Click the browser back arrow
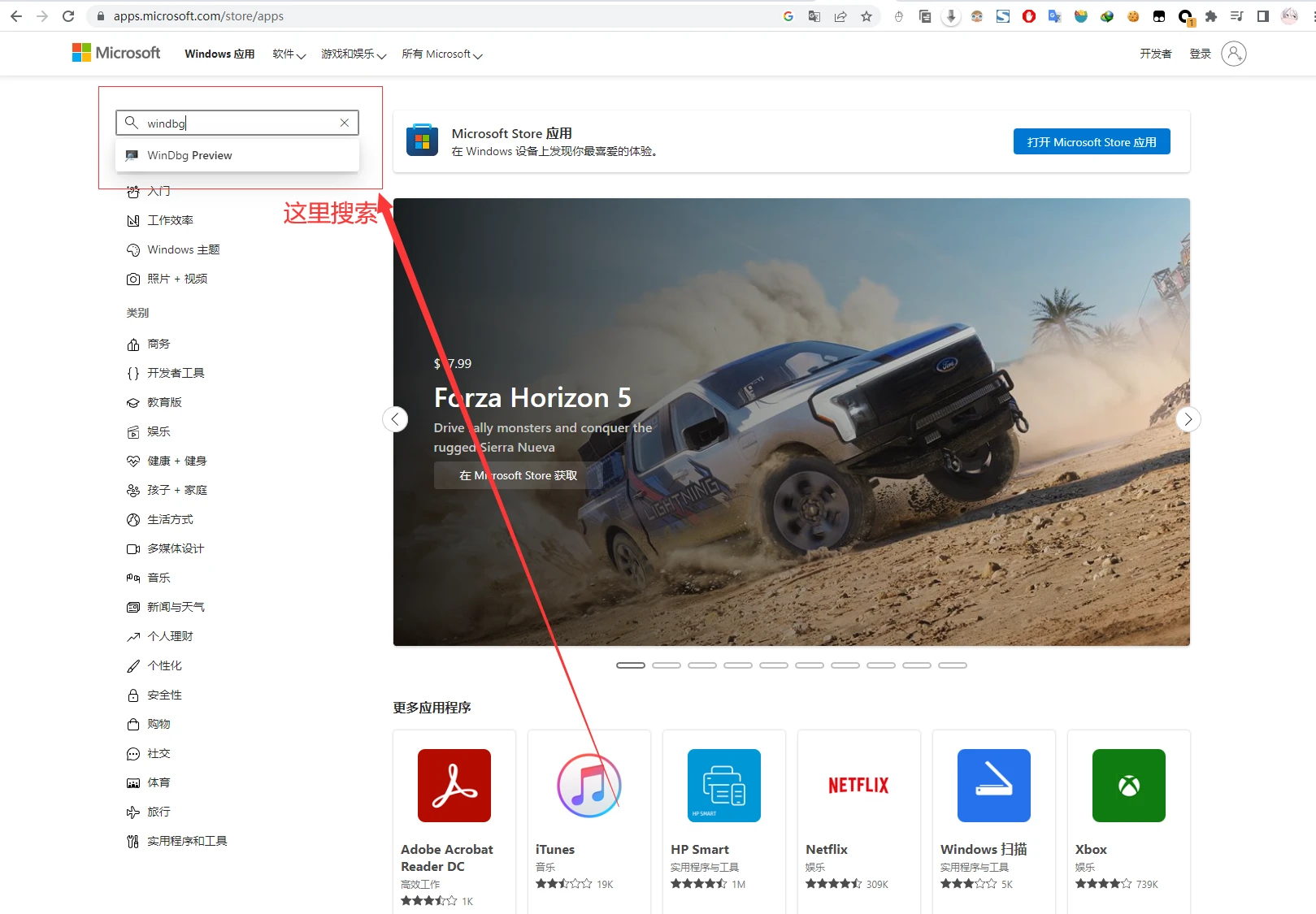The width and height of the screenshot is (1316, 914). (x=16, y=16)
